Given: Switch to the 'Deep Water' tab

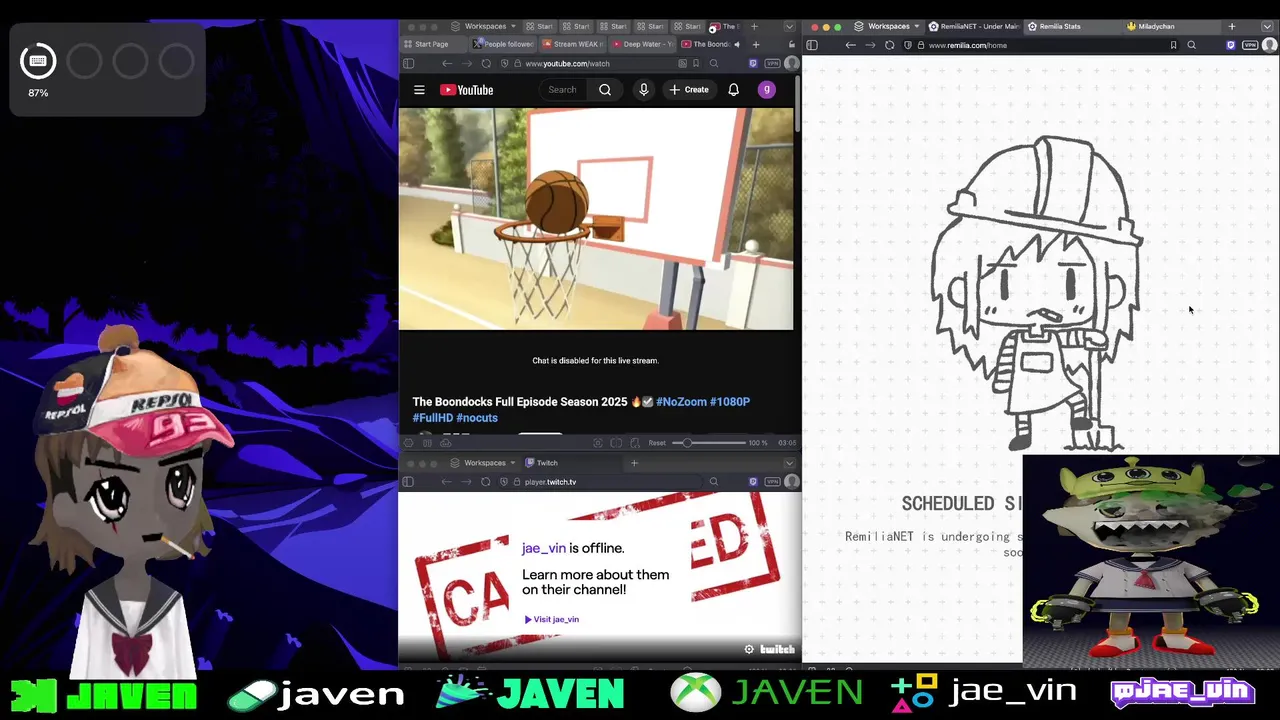Looking at the screenshot, I should click(x=642, y=44).
